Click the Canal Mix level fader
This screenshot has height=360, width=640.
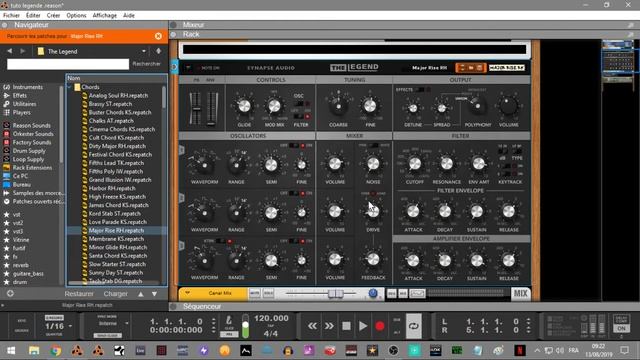click(x=336, y=293)
